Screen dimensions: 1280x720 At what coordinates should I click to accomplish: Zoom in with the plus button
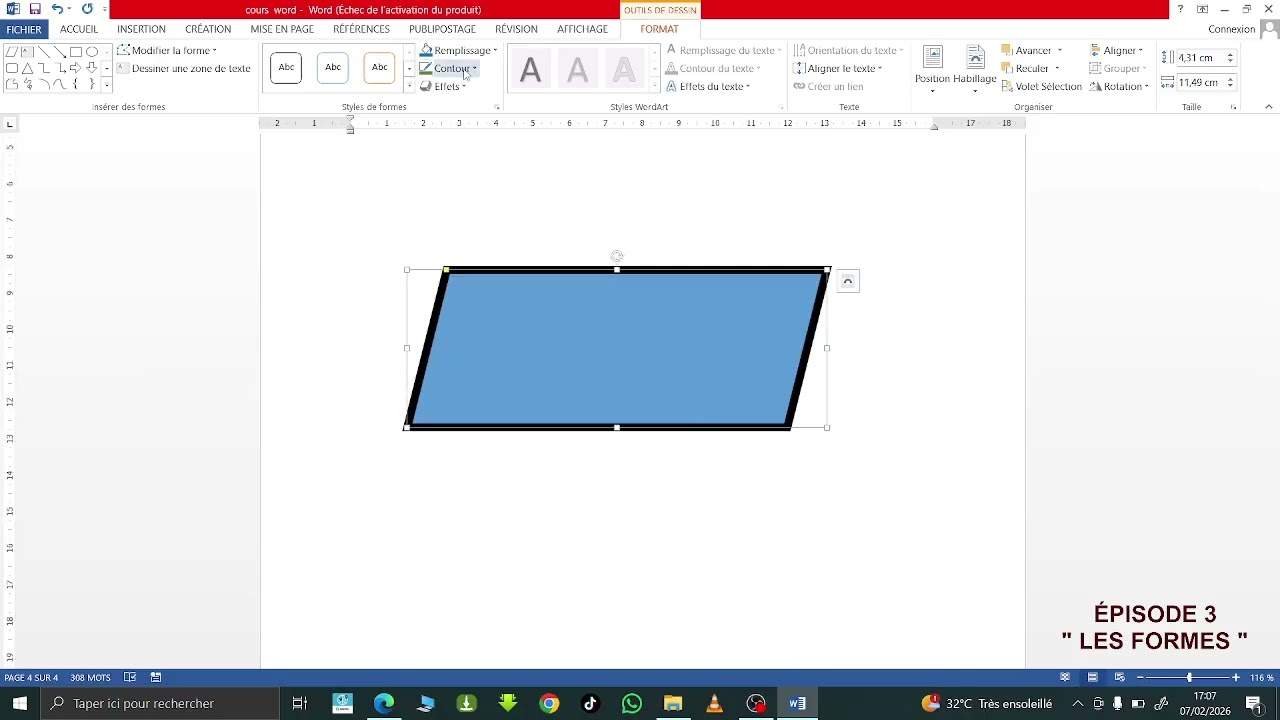(1236, 677)
